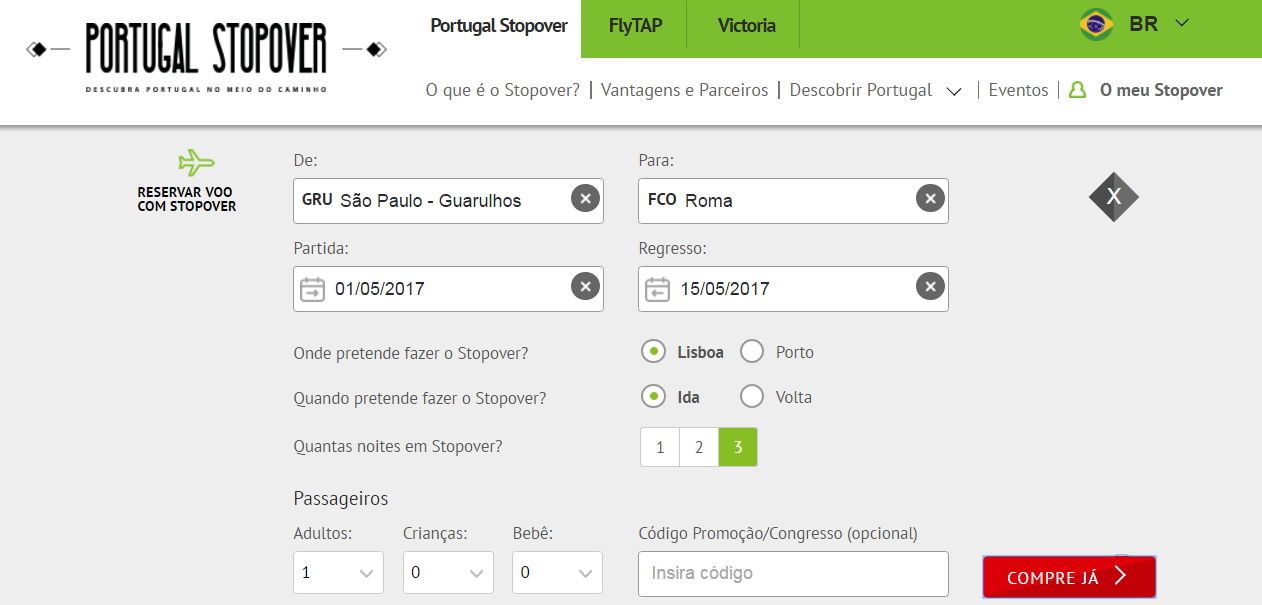
Task: Select Volta for stopover timing
Action: 752,397
